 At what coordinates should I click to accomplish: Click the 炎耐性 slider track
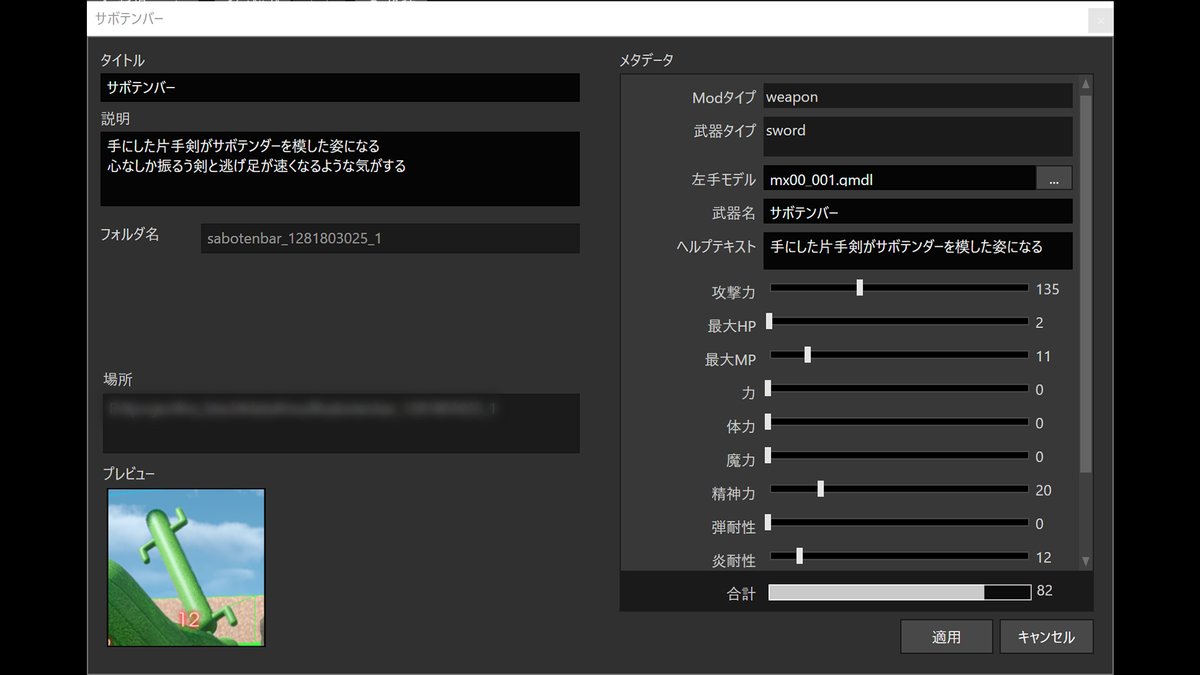point(898,556)
